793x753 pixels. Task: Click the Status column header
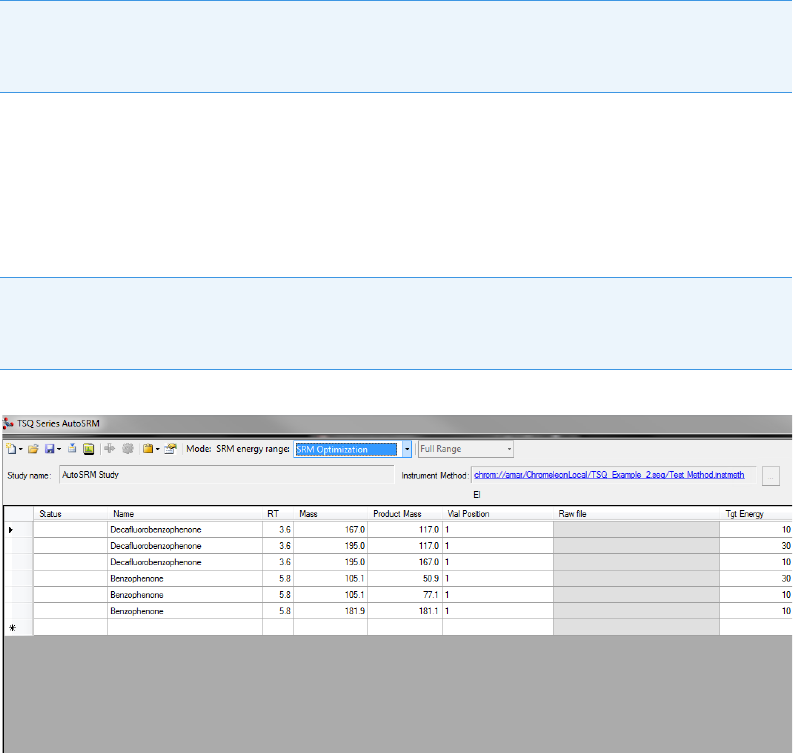point(70,514)
